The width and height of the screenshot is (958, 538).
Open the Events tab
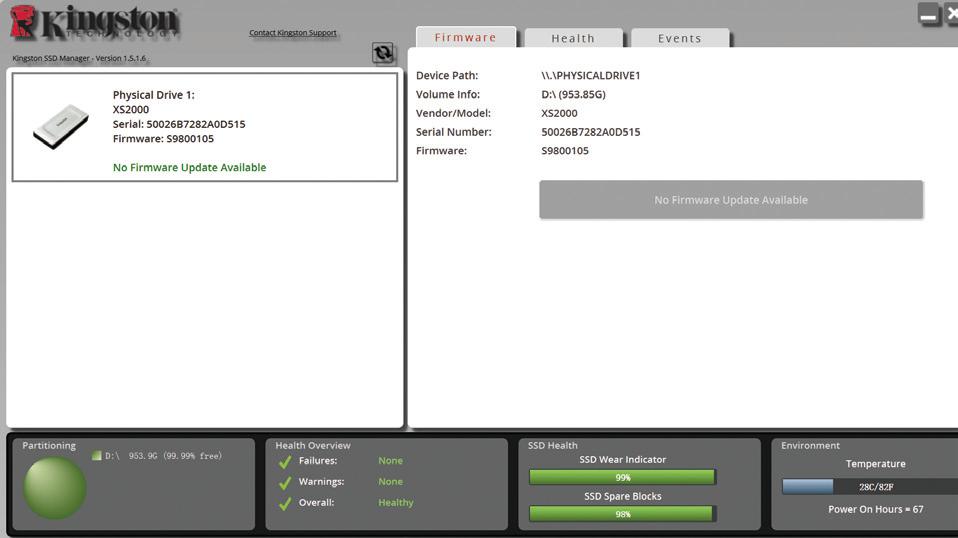point(679,38)
